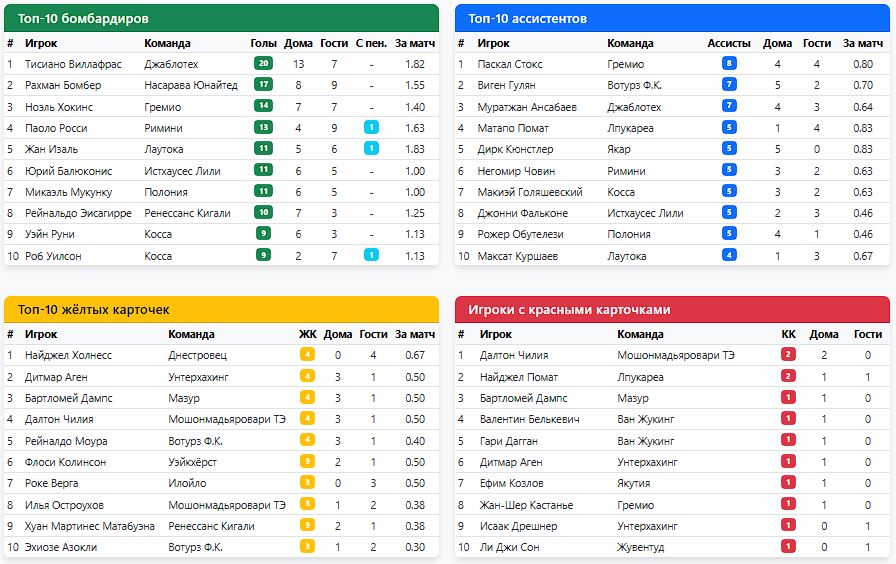Click the red card badge for Найджел Помат
The width and height of the screenshot is (896, 564).
coord(788,377)
